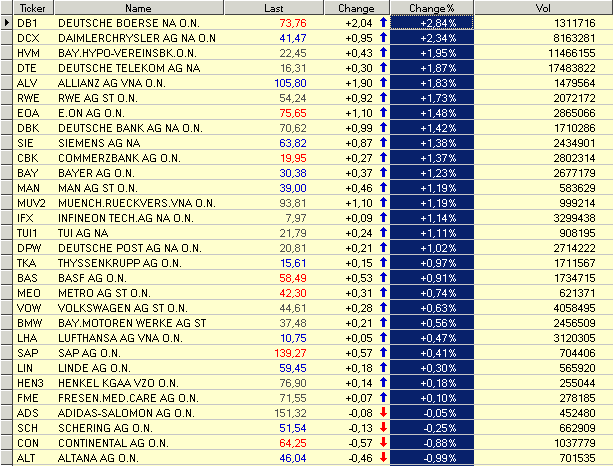
Task: Click the up arrow in TUI AG row
Action: [x=383, y=233]
